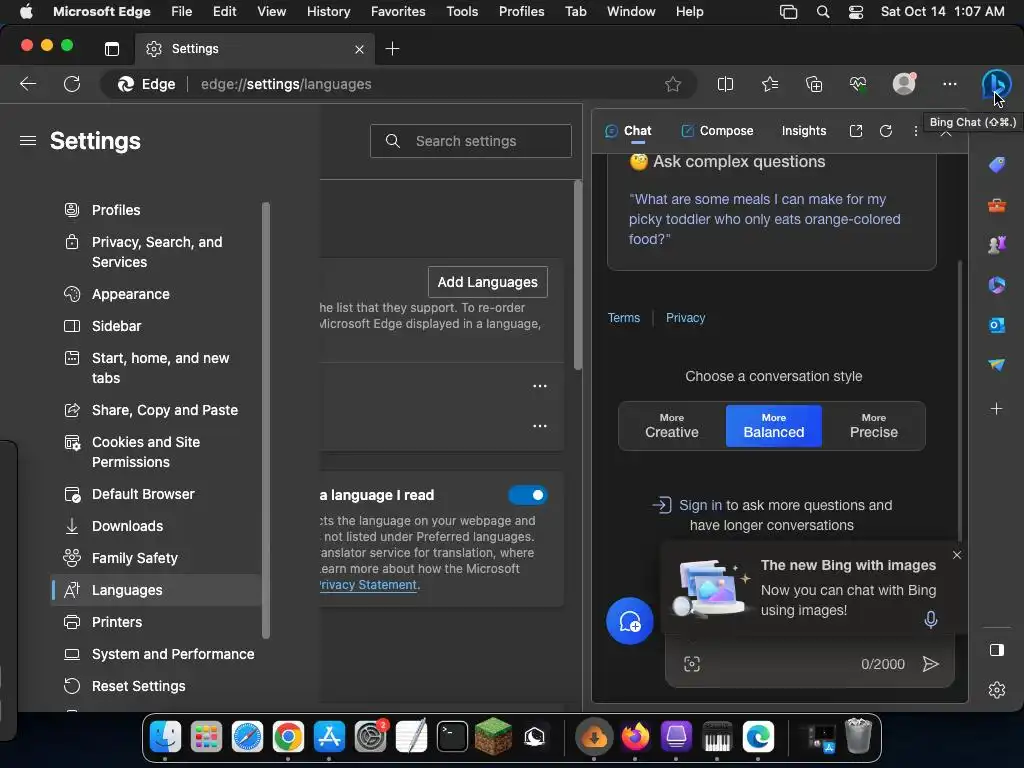
Task: Click the Add Languages button
Action: tap(488, 282)
